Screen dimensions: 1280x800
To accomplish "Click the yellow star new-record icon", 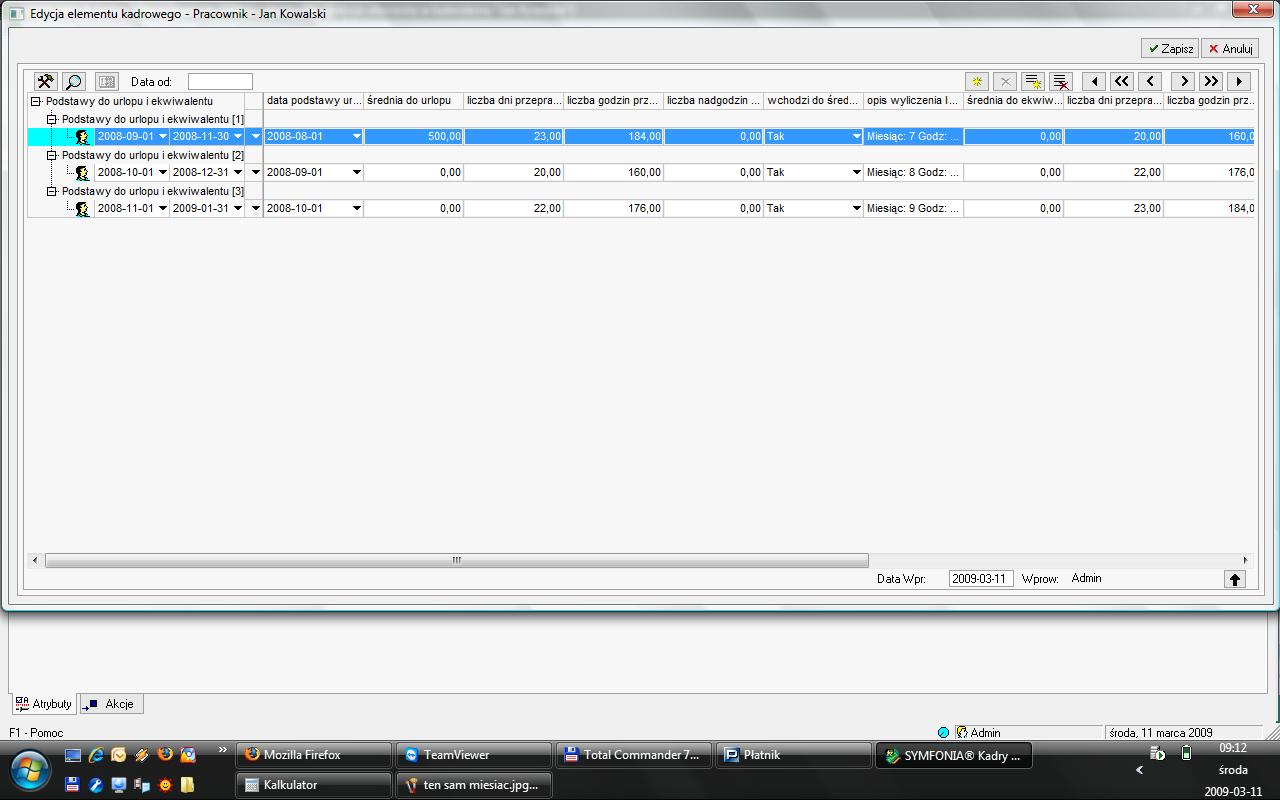I will tap(977, 82).
